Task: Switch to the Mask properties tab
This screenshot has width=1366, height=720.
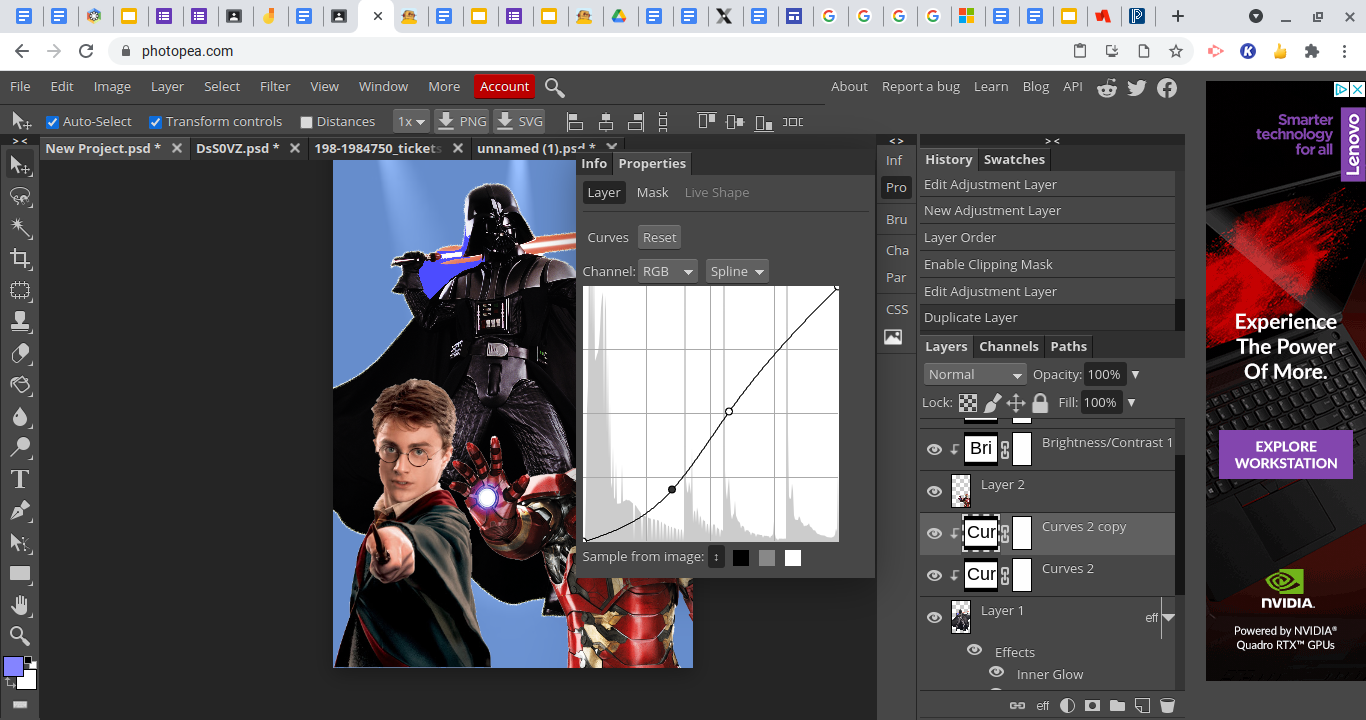Action: (x=652, y=193)
